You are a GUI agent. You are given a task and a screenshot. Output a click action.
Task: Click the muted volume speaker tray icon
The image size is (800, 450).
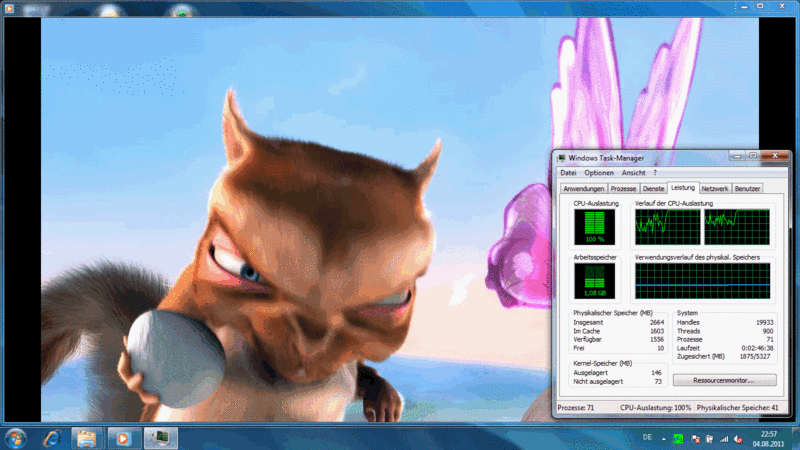(738, 439)
